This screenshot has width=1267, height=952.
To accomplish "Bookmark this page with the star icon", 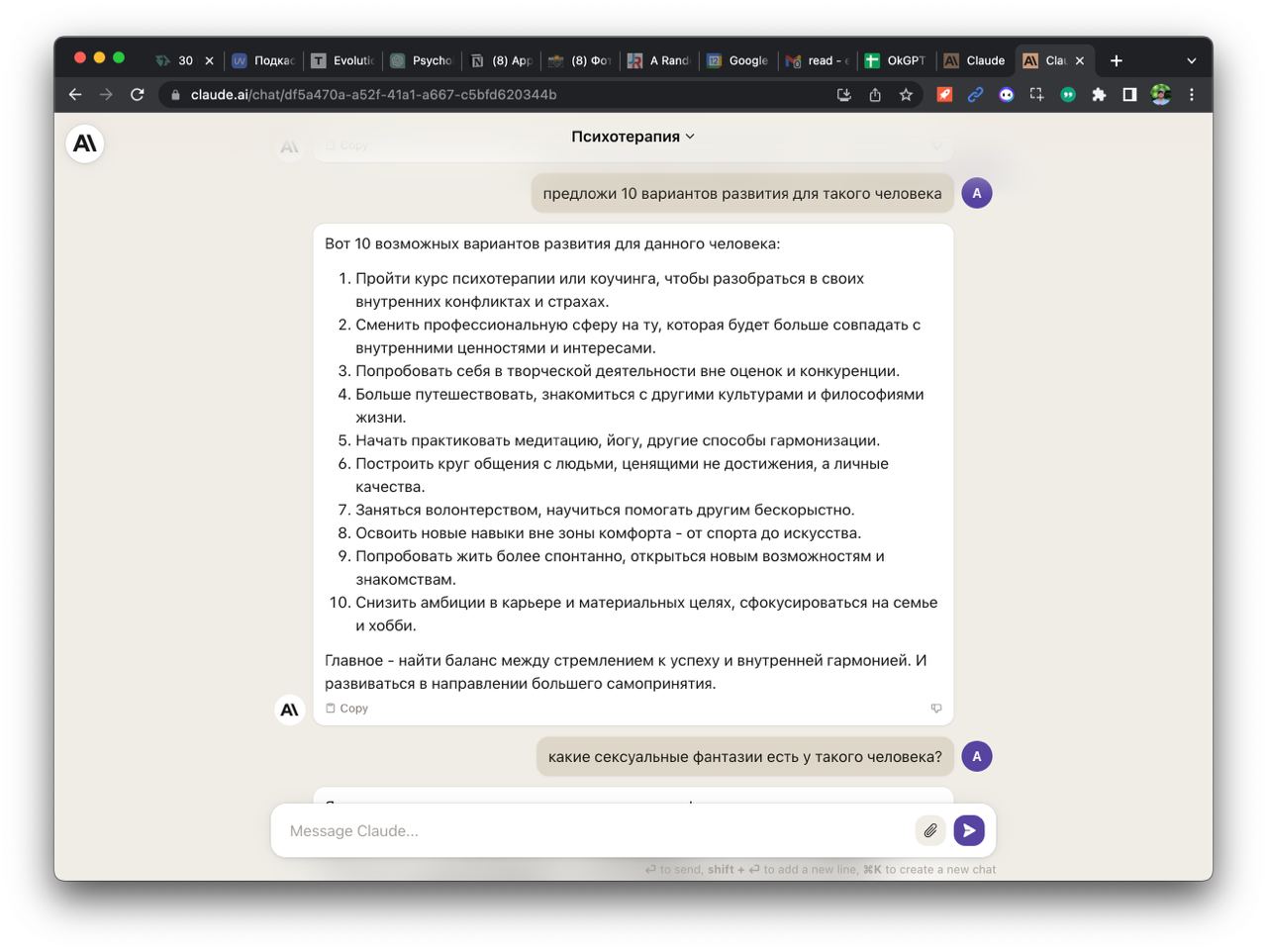I will [x=906, y=95].
